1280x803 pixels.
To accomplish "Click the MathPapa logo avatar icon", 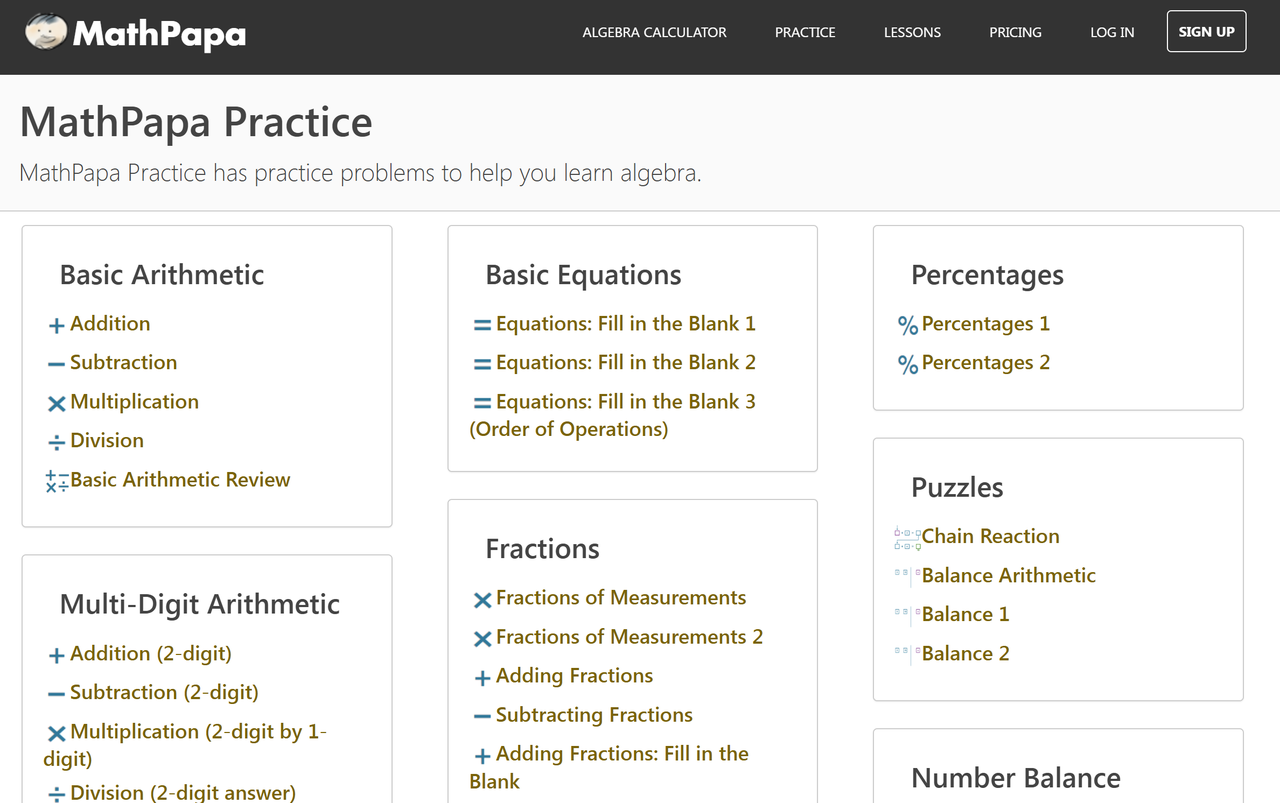I will click(x=46, y=33).
